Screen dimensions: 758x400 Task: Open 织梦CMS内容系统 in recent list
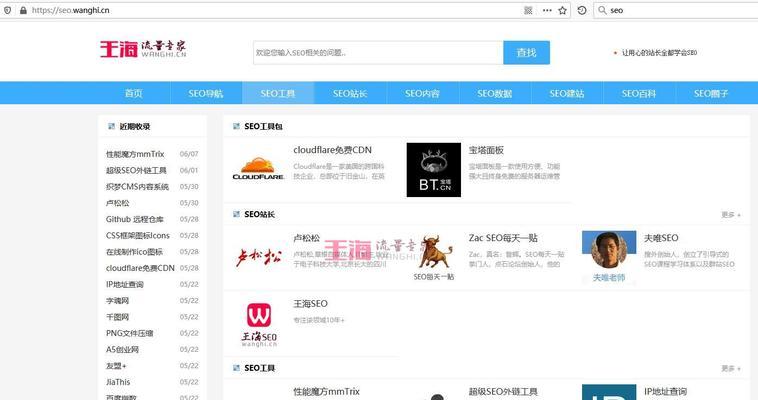(x=137, y=187)
